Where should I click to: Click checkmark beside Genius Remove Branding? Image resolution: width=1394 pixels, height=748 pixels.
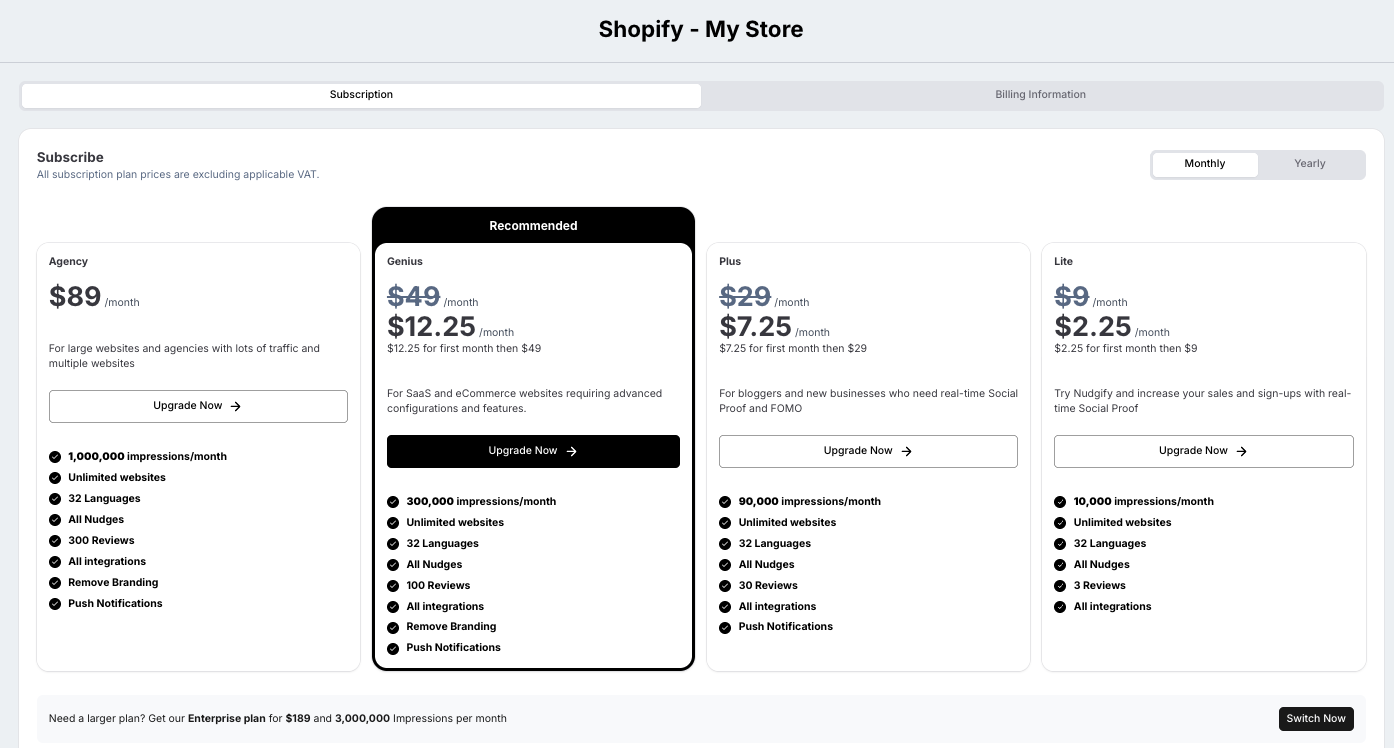click(x=393, y=627)
